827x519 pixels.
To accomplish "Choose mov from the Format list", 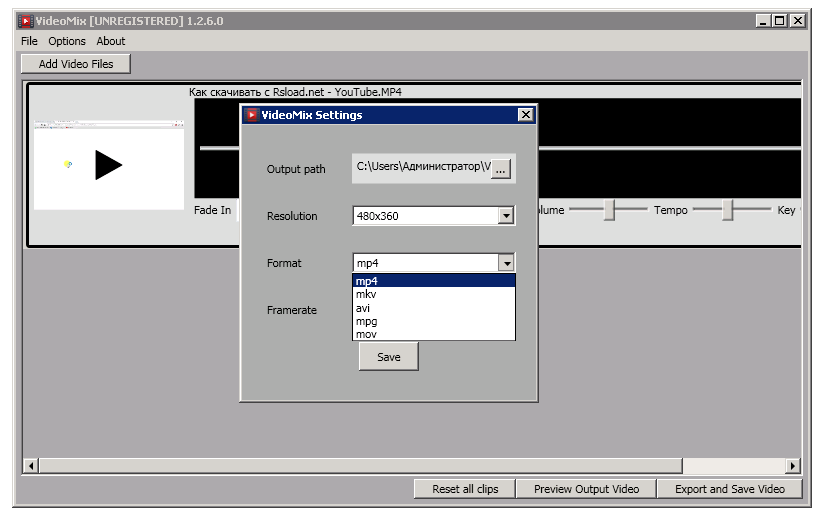I will pos(434,334).
